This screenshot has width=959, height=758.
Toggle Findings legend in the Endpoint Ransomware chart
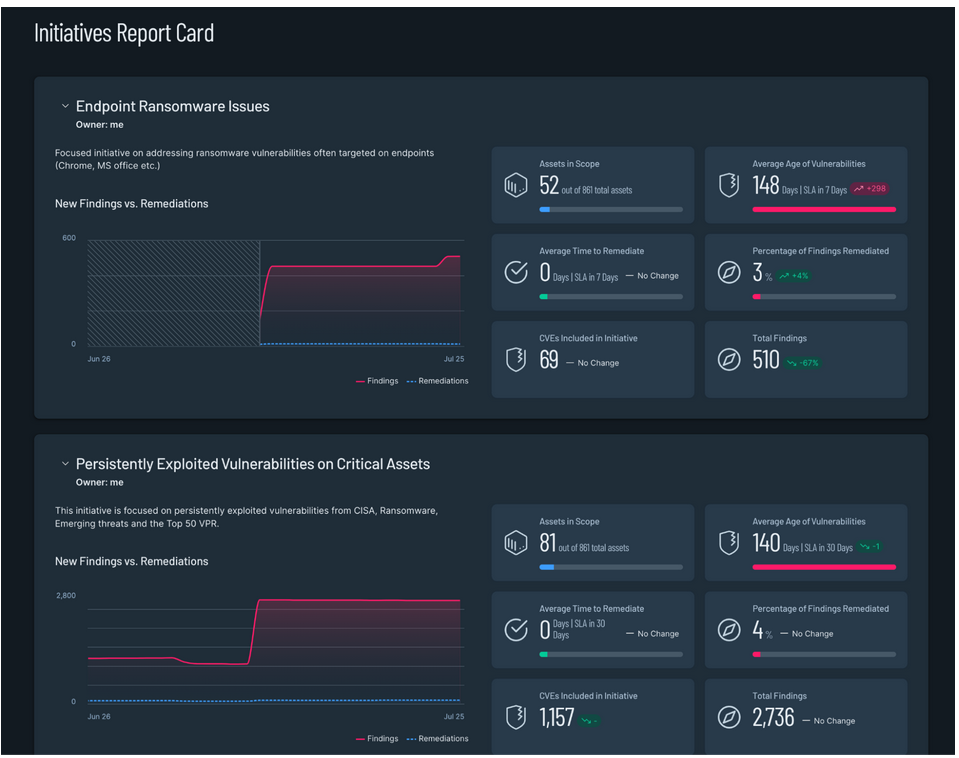click(x=377, y=381)
